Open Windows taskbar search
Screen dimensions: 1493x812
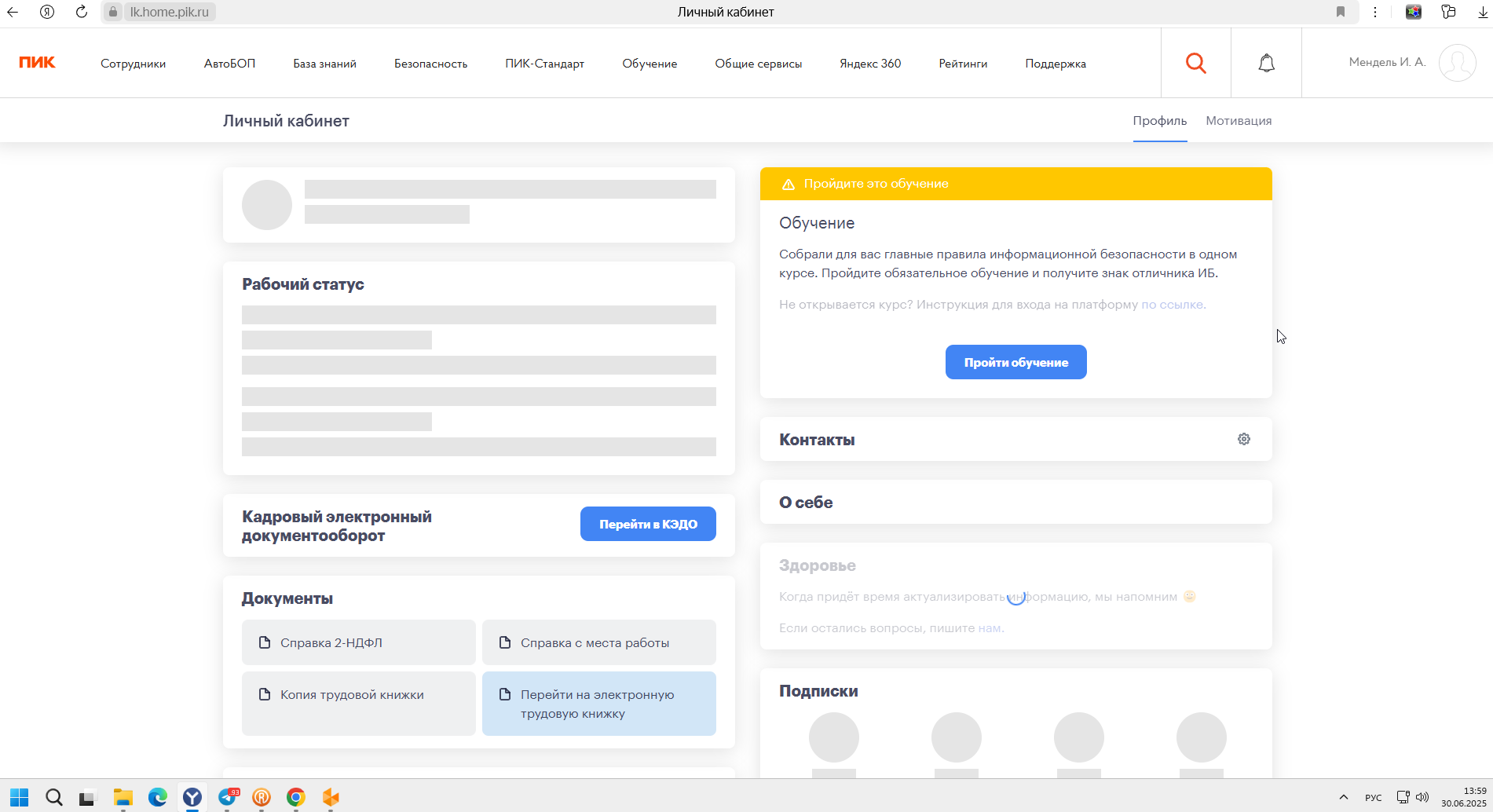(53, 797)
